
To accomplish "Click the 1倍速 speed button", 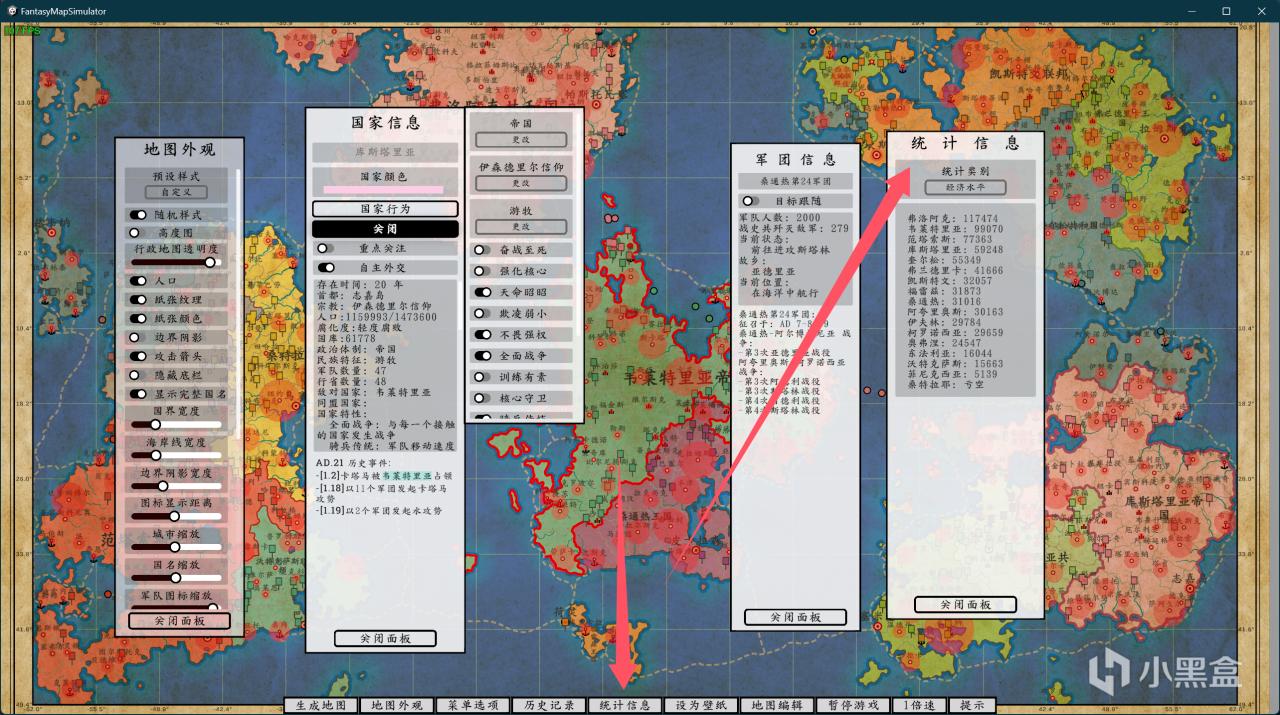I will [x=919, y=705].
